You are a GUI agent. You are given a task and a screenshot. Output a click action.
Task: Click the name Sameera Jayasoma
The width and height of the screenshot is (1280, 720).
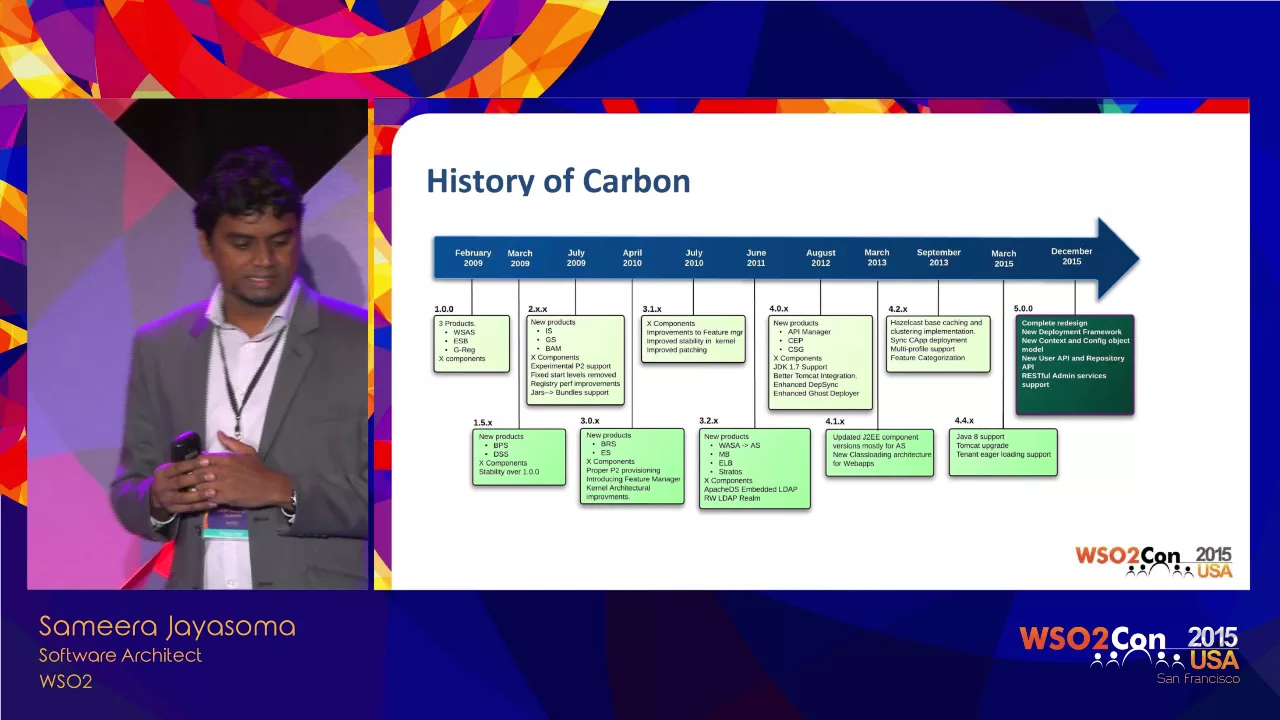(167, 627)
